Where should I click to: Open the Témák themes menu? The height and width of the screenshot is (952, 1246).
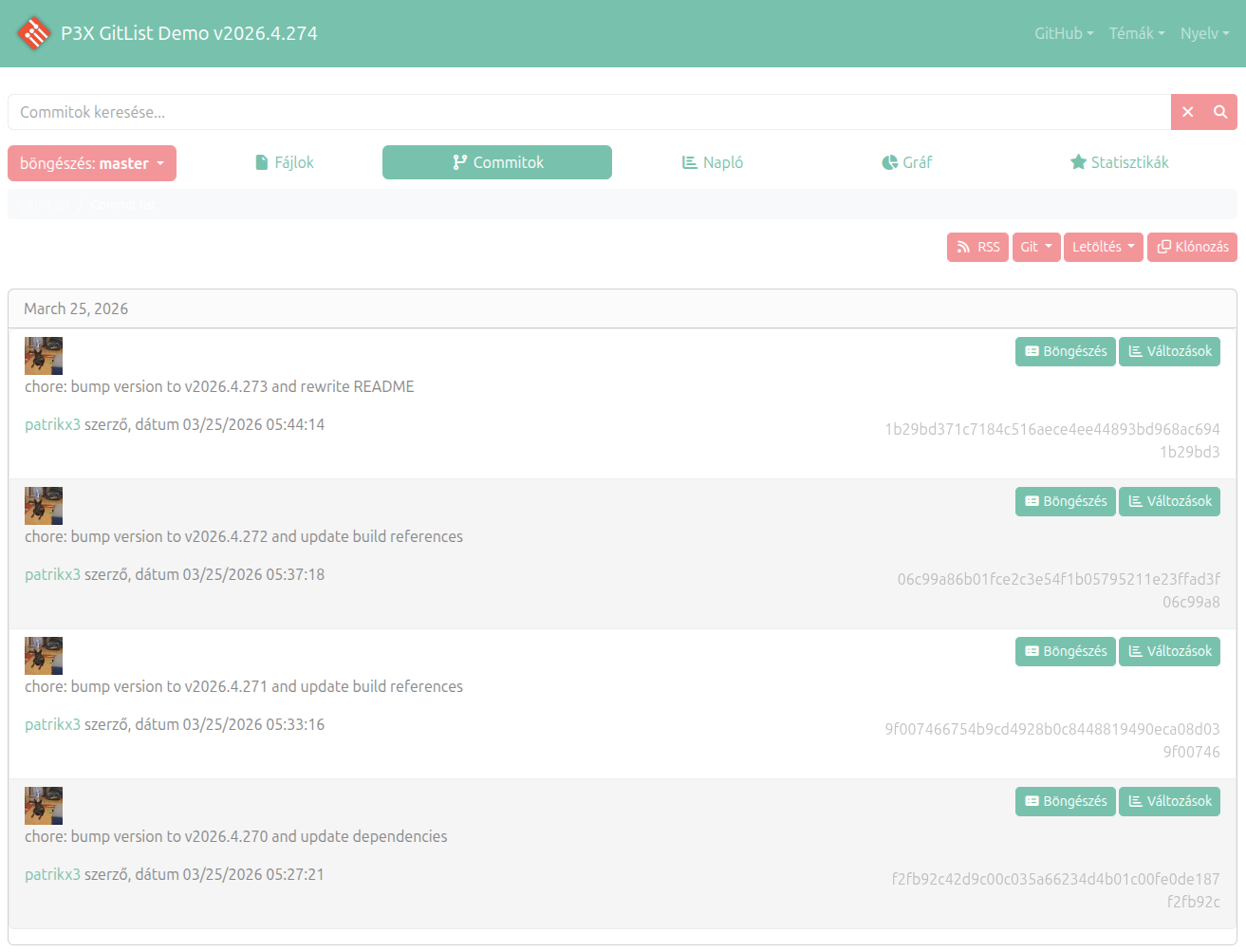click(1135, 33)
